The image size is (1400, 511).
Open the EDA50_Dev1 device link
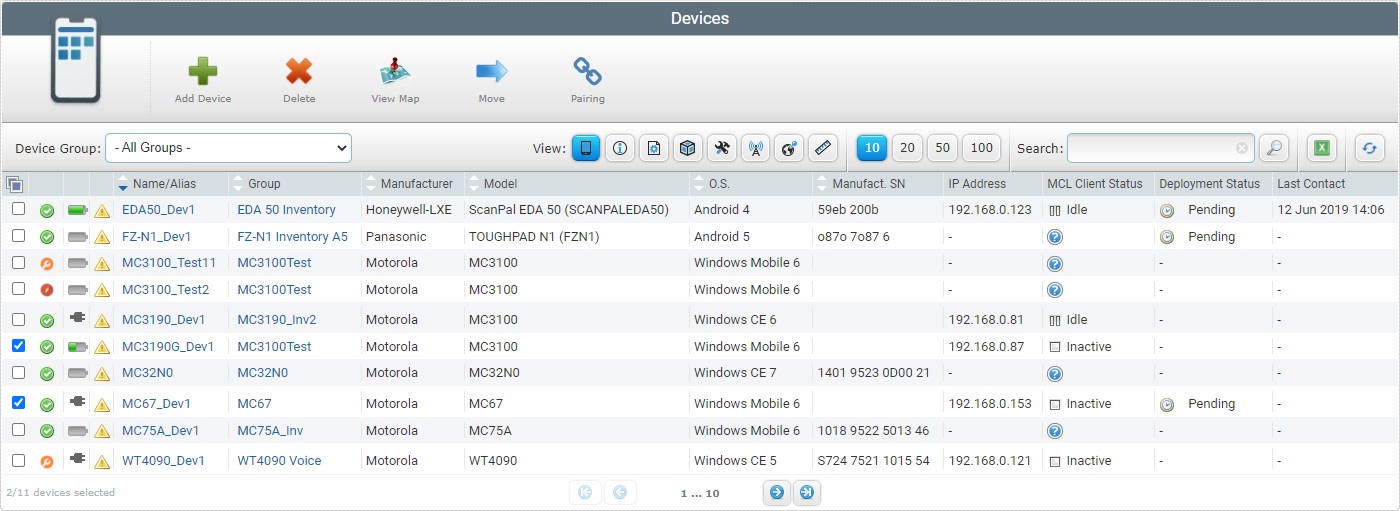click(158, 210)
